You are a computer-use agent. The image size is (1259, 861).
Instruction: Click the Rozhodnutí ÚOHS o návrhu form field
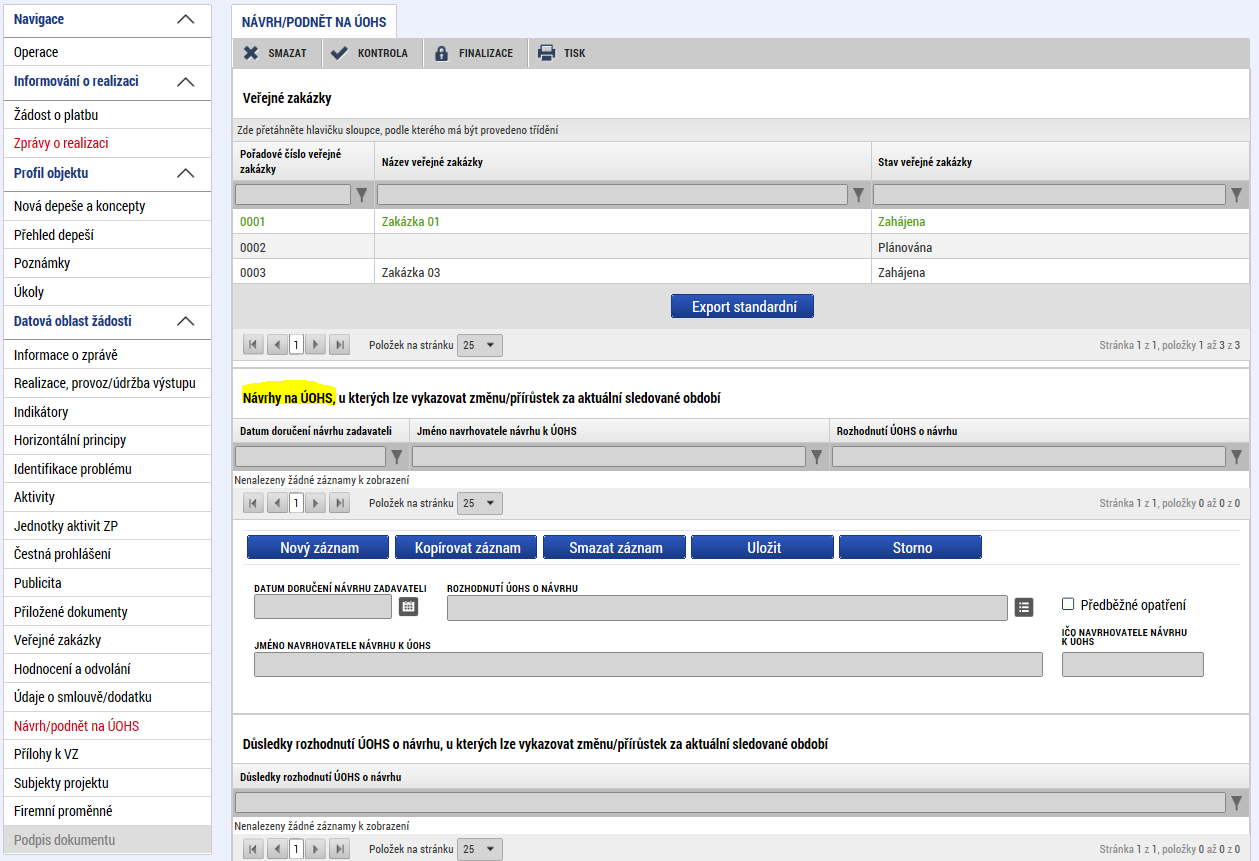[727, 607]
